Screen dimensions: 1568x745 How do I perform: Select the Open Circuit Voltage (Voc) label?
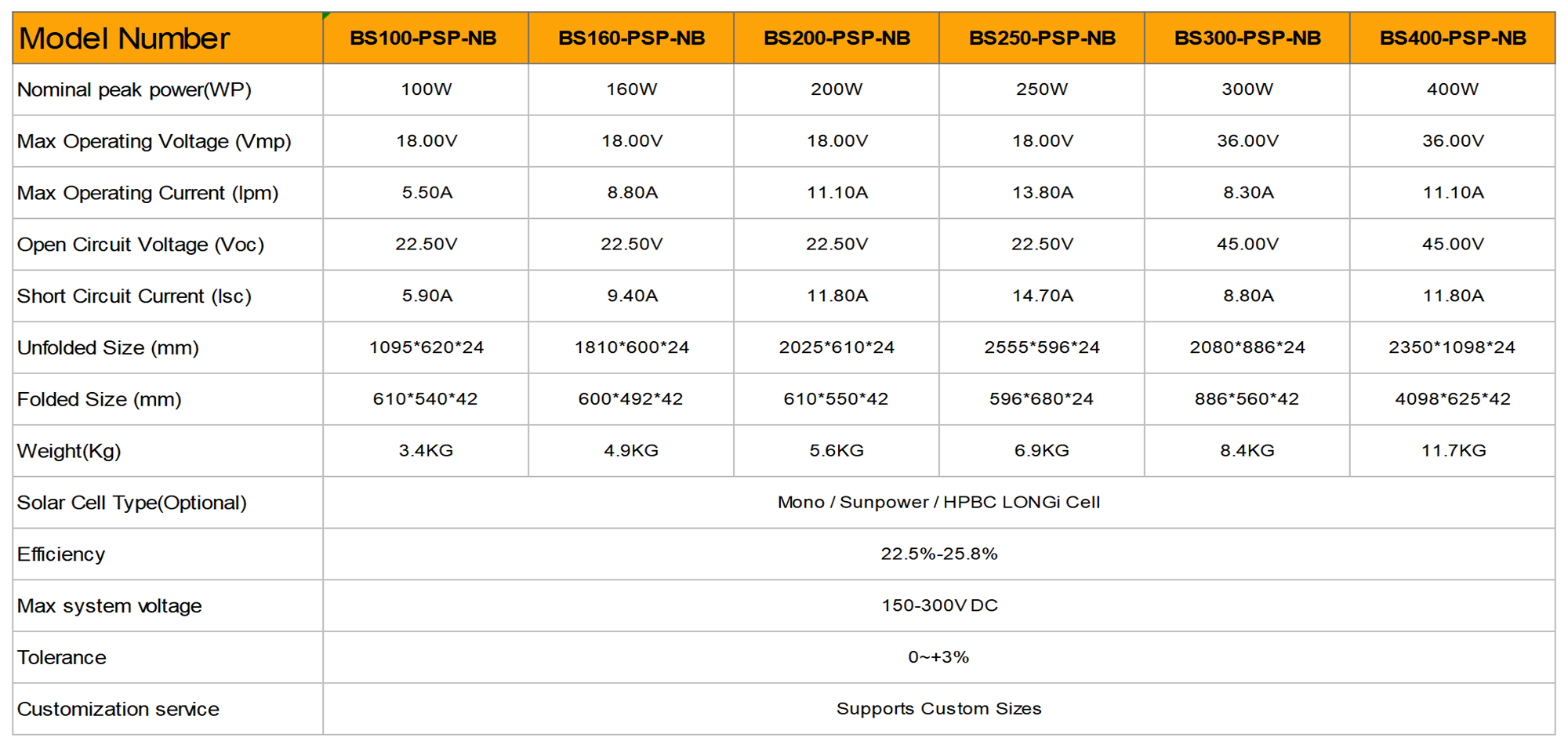[x=140, y=245]
